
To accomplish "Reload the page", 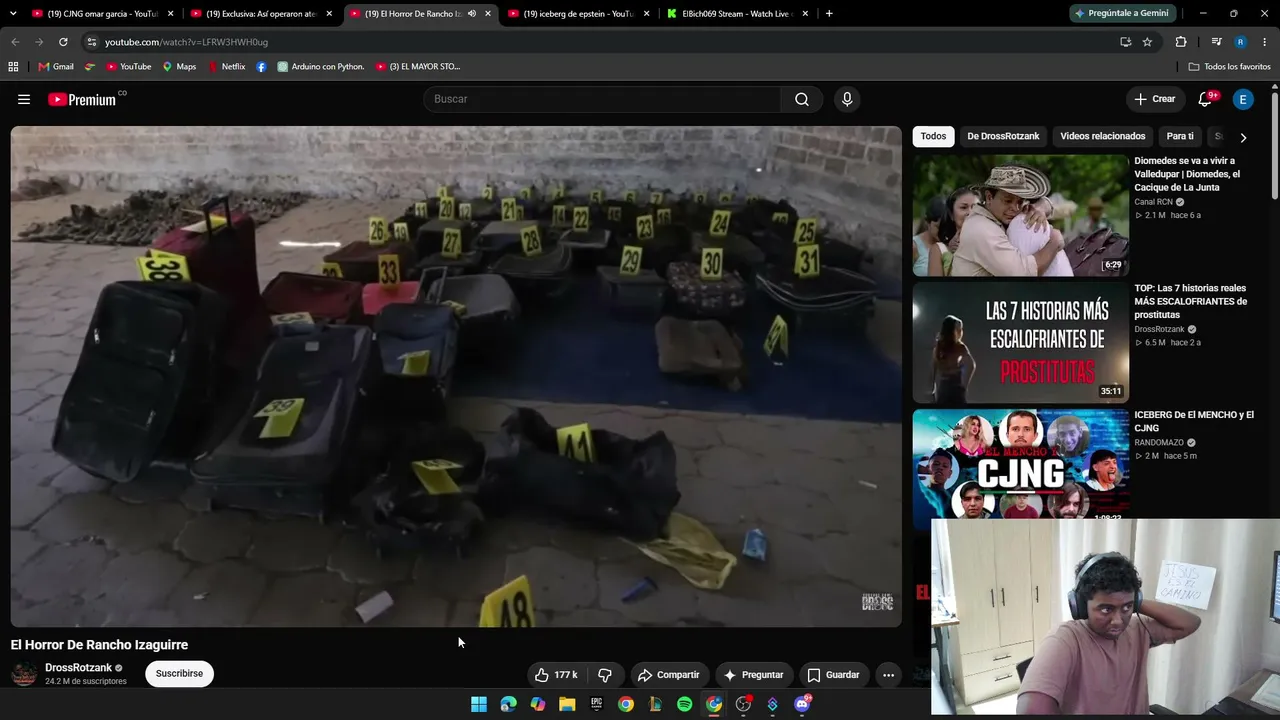I will point(63,42).
